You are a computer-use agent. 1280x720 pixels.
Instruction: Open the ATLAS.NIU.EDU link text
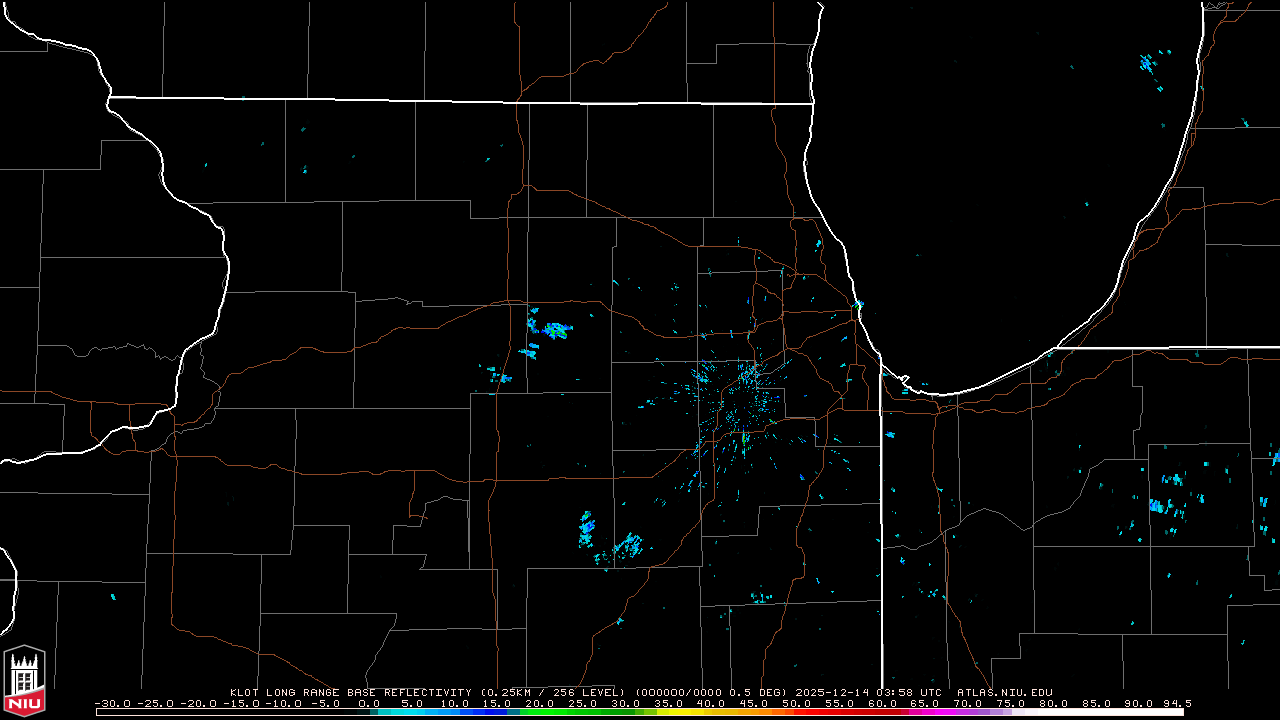pos(1004,692)
